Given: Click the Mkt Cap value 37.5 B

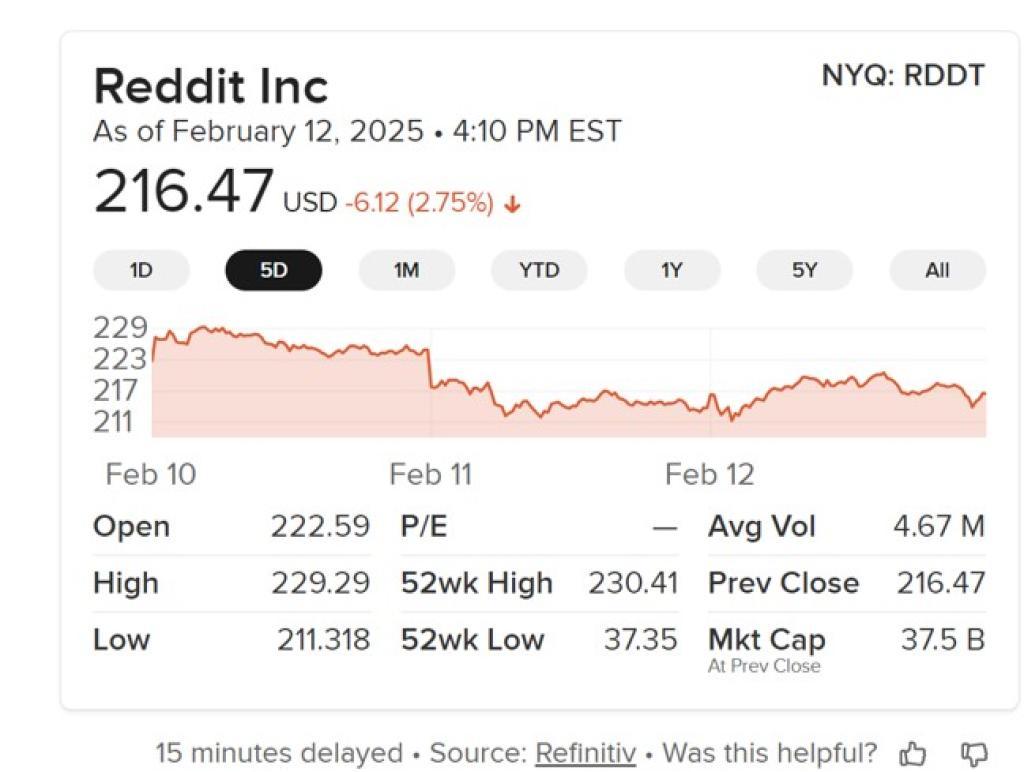Looking at the screenshot, I should click(942, 639).
